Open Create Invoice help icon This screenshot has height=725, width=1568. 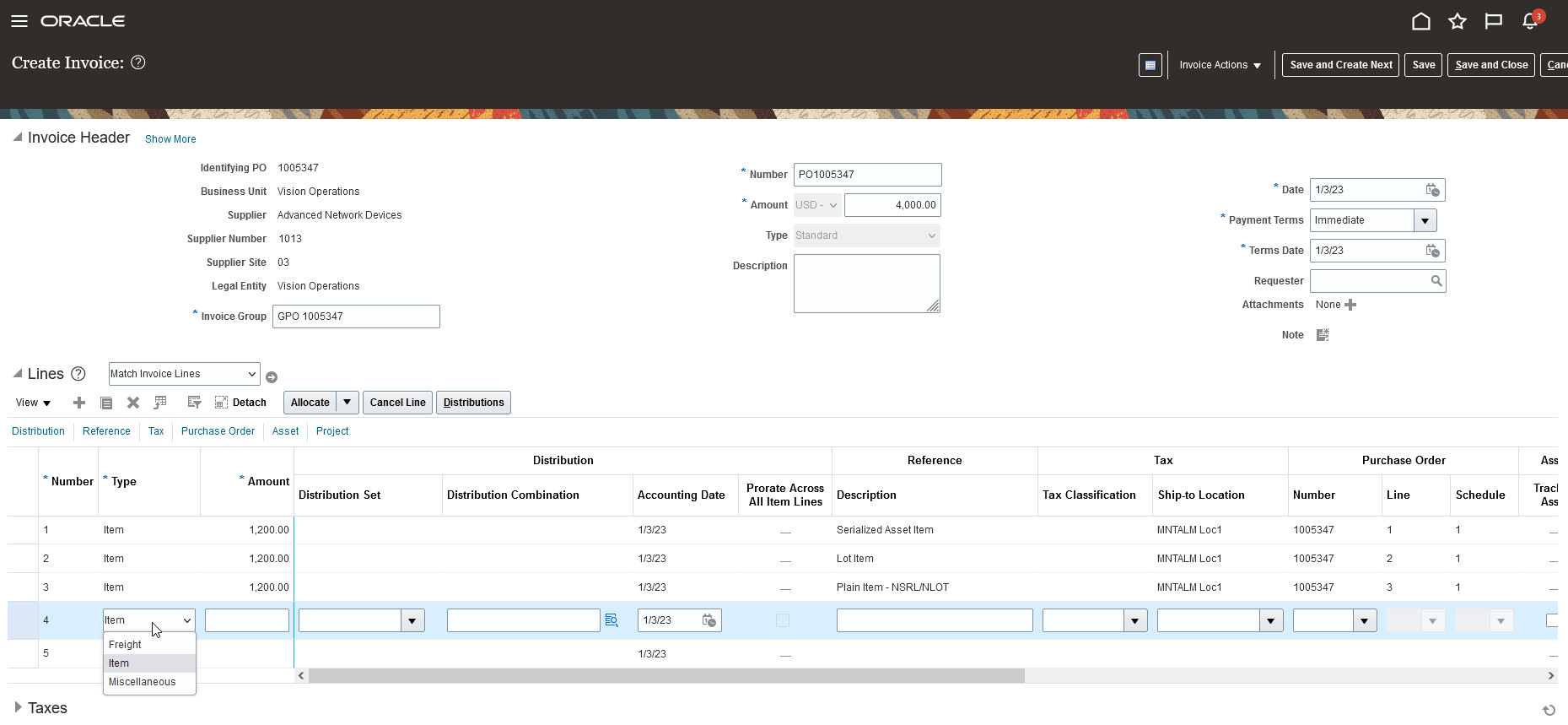pyautogui.click(x=138, y=62)
